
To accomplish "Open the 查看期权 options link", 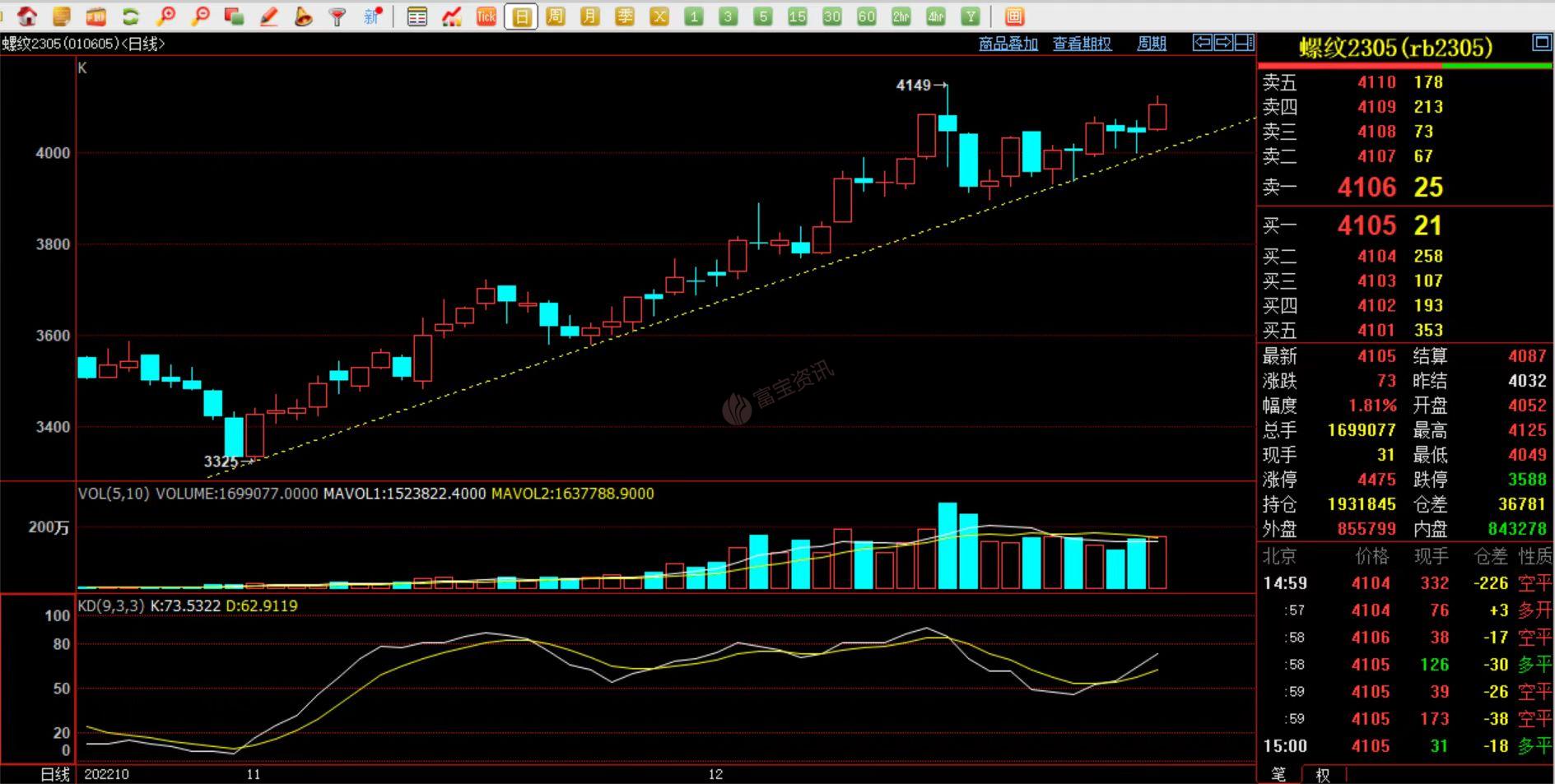I will [1082, 44].
